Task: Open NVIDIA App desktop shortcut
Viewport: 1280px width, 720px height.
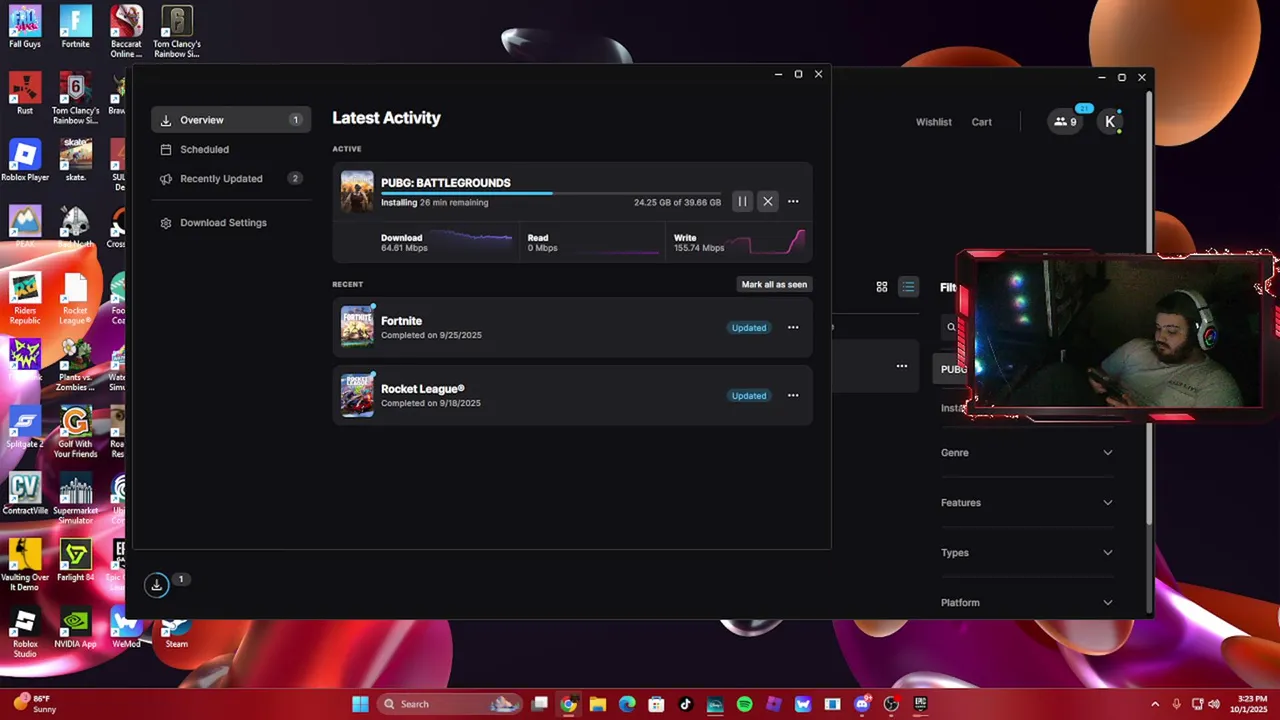Action: click(75, 628)
